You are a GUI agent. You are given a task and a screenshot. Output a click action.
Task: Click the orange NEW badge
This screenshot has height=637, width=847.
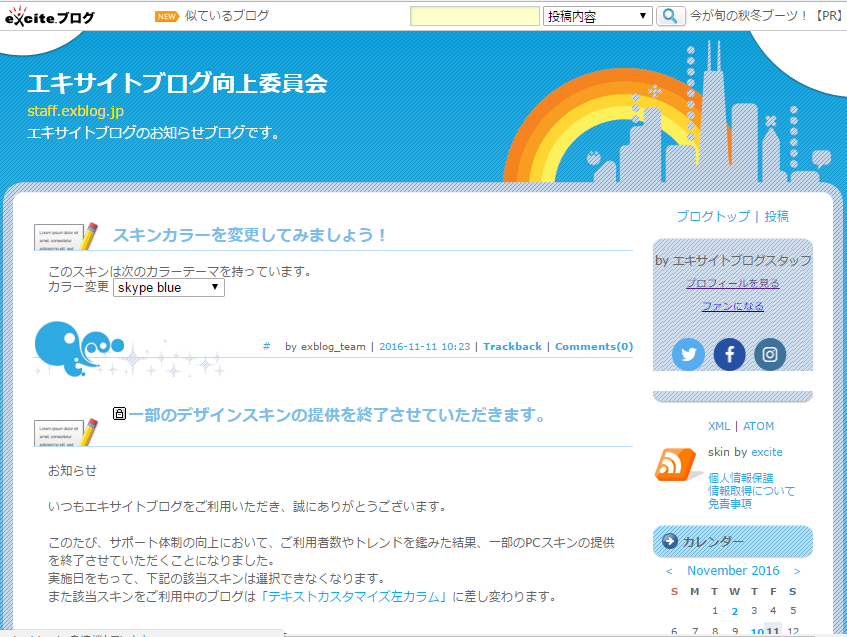point(166,16)
